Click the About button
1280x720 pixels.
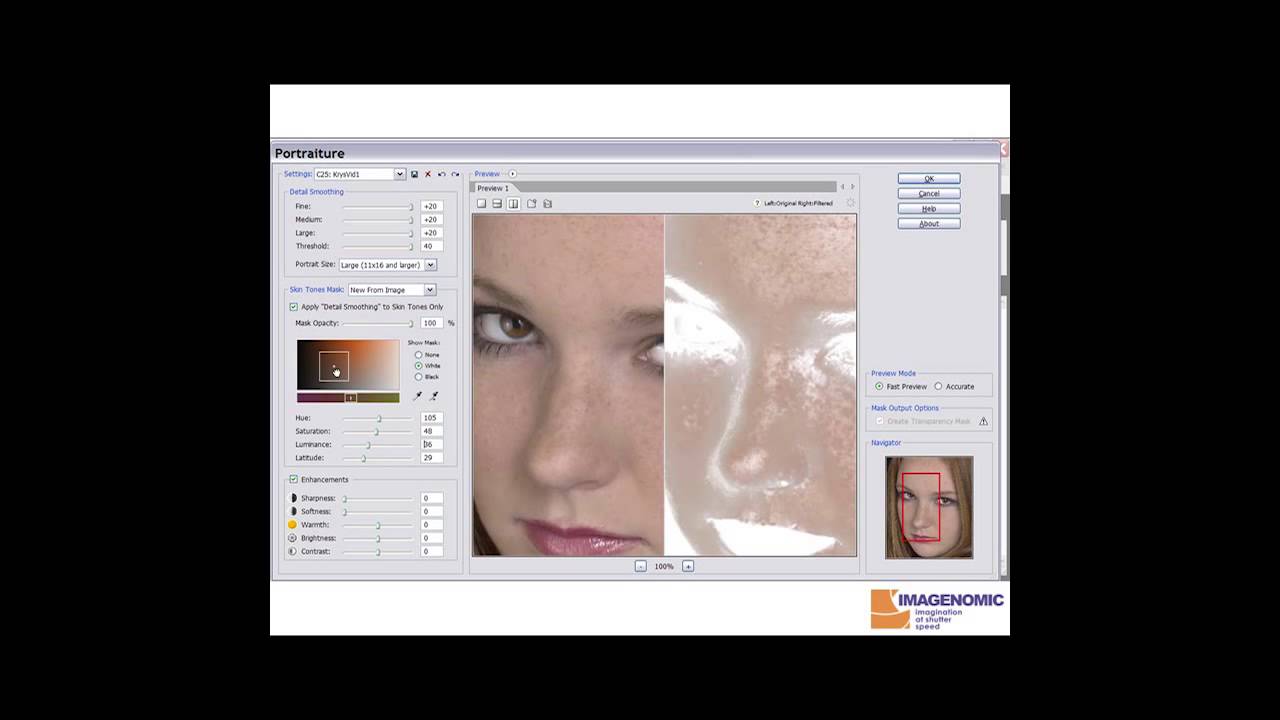click(x=929, y=223)
